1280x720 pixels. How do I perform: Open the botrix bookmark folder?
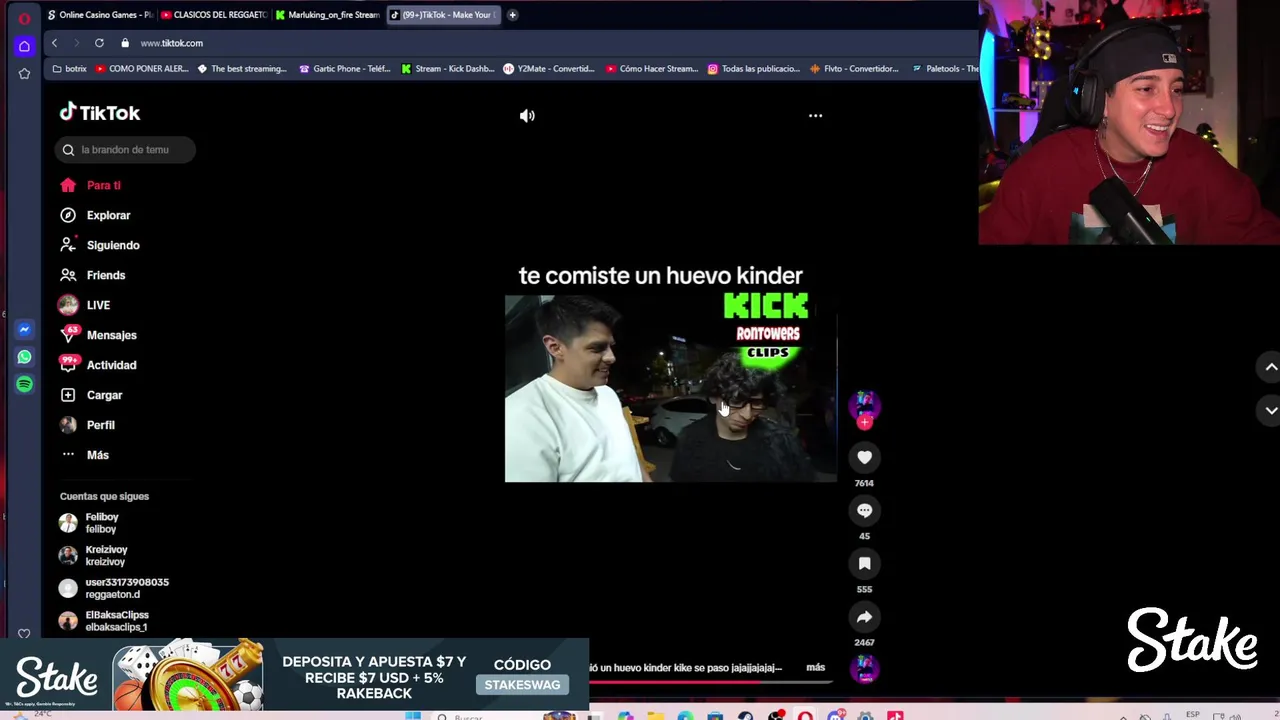(x=69, y=69)
